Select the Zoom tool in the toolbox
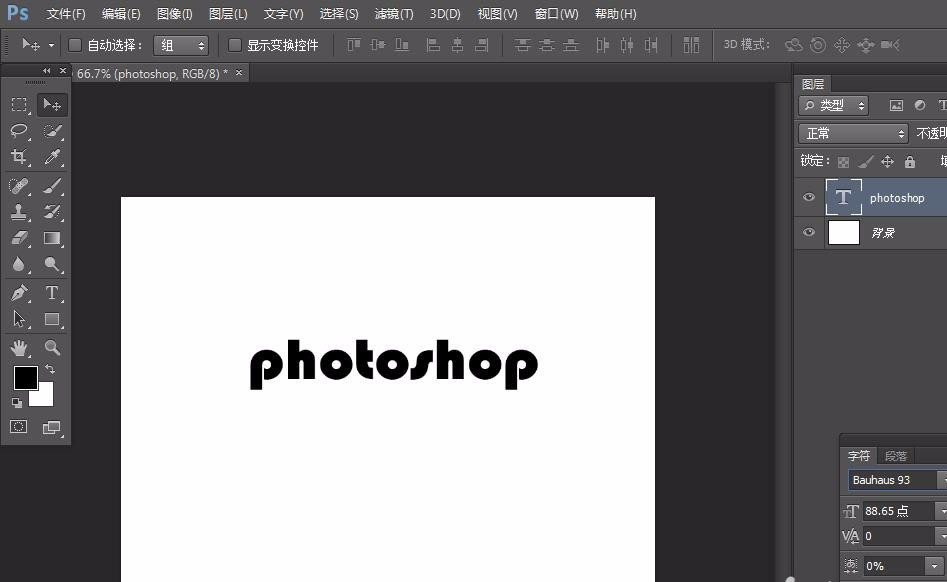This screenshot has height=582, width=947. click(x=52, y=347)
